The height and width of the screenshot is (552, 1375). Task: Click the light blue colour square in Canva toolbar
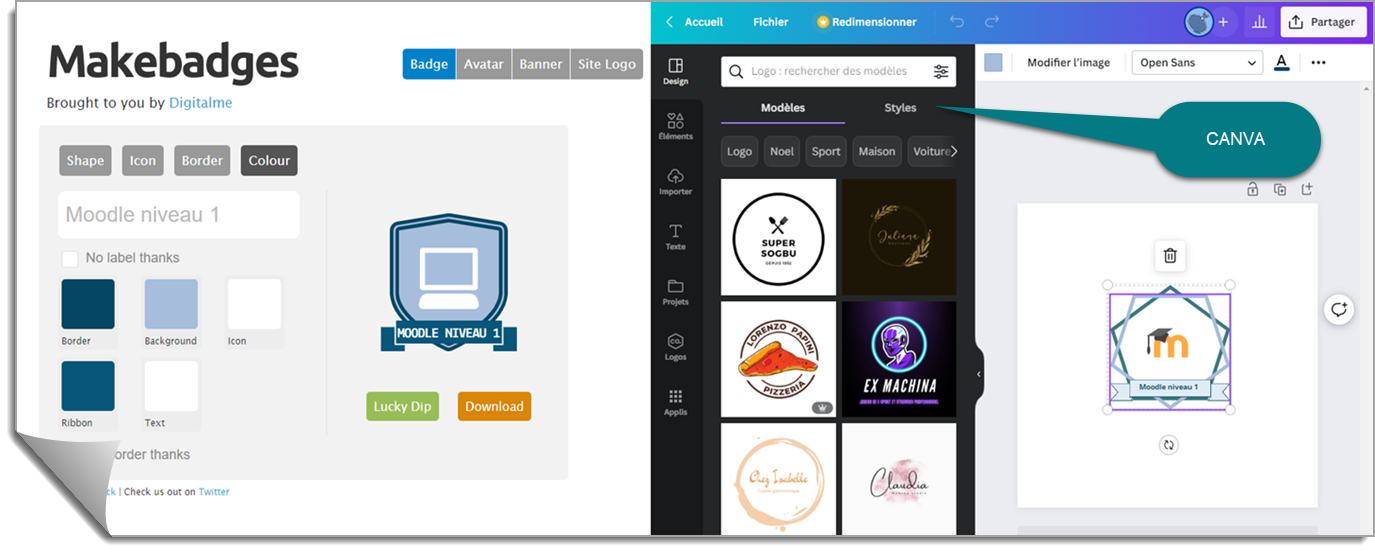tap(993, 62)
